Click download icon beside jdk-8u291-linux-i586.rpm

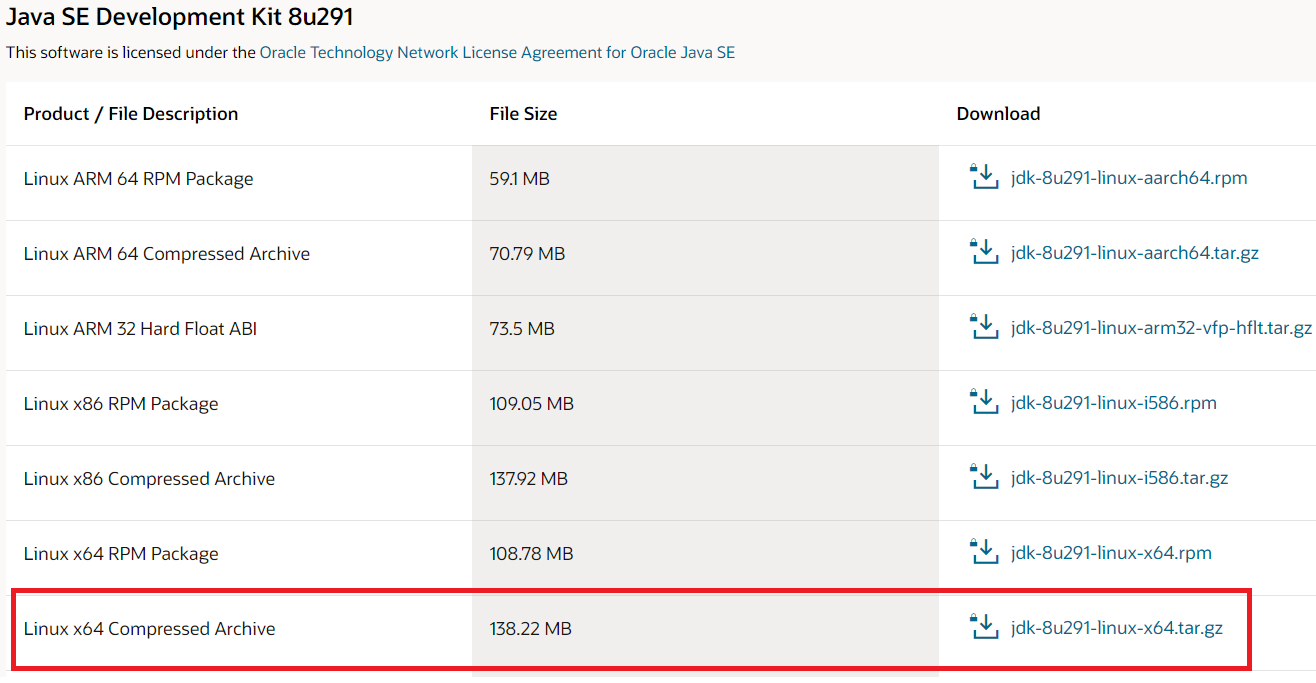985,402
